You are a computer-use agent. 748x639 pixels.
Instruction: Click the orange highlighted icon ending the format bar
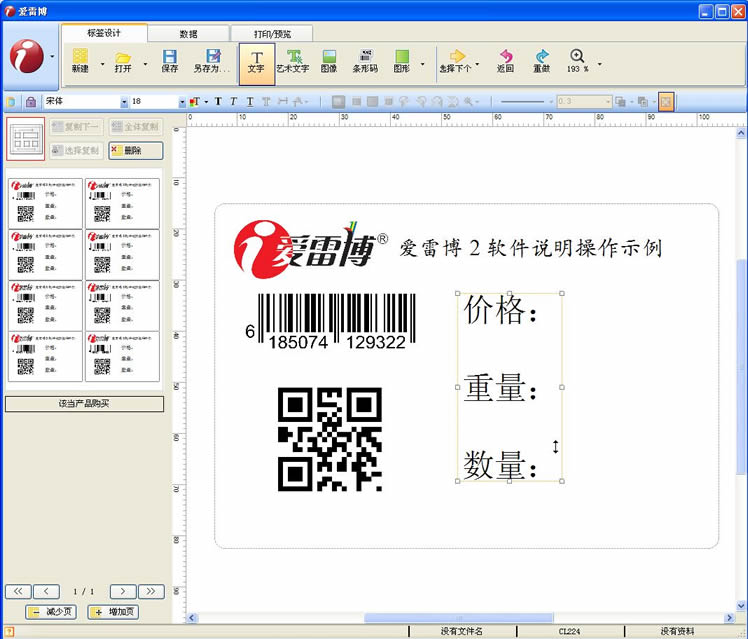click(666, 102)
